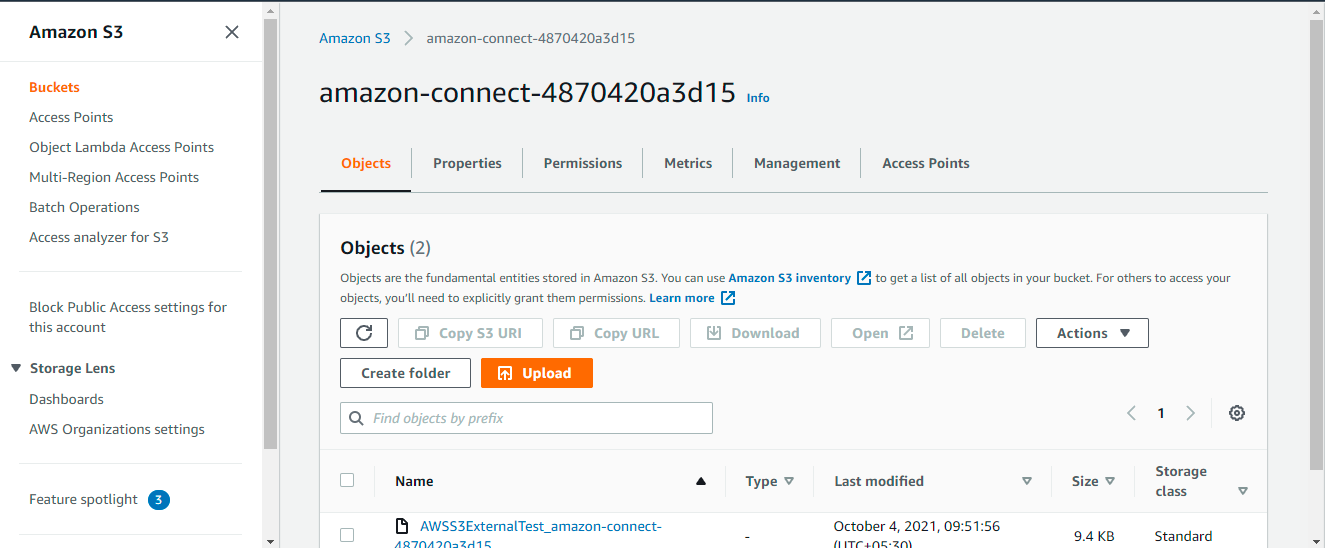
Task: Click the main page vertical scrollbar thumb
Action: pyautogui.click(x=1316, y=243)
